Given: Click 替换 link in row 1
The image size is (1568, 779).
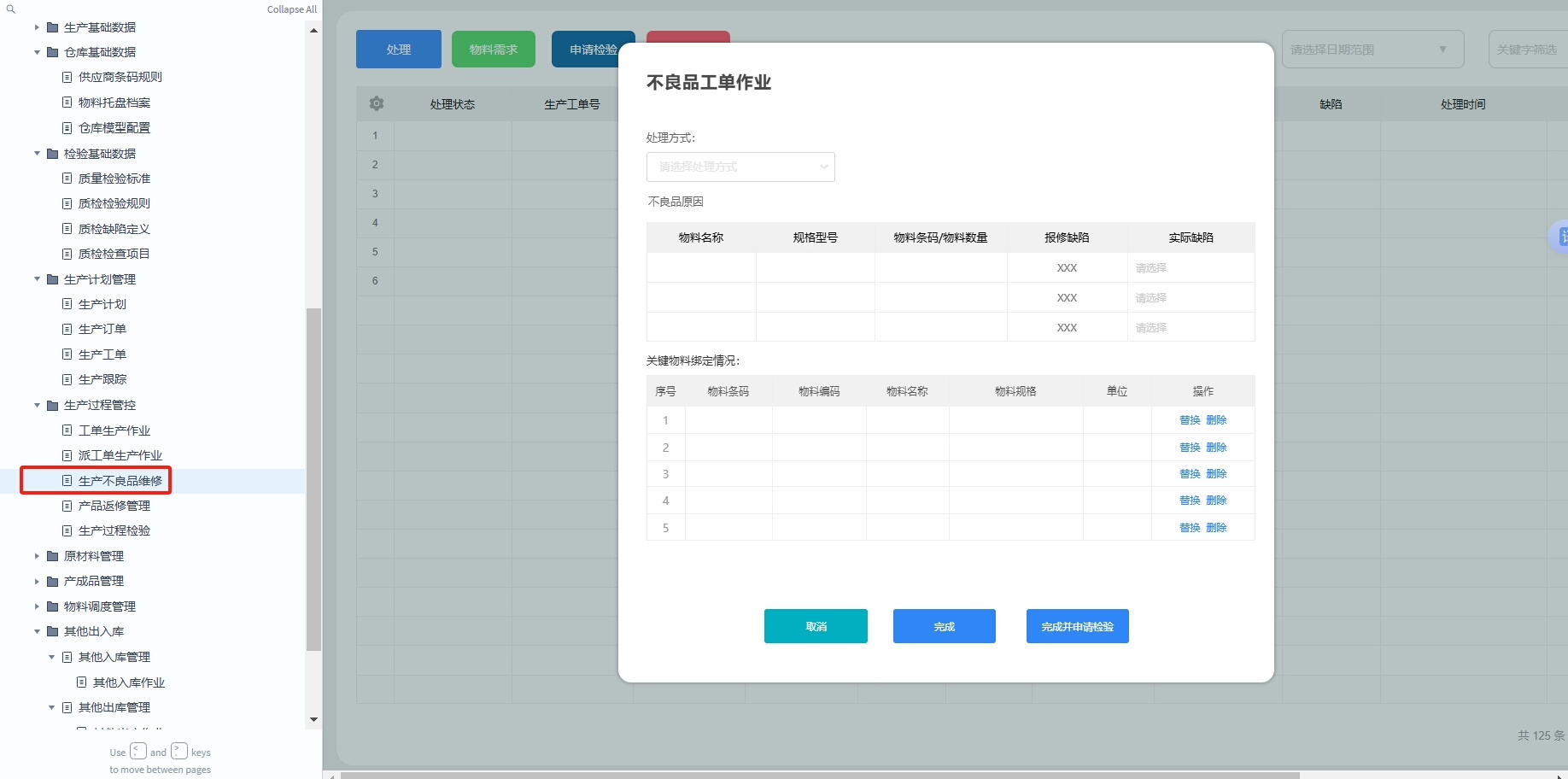Looking at the screenshot, I should coord(1189,420).
